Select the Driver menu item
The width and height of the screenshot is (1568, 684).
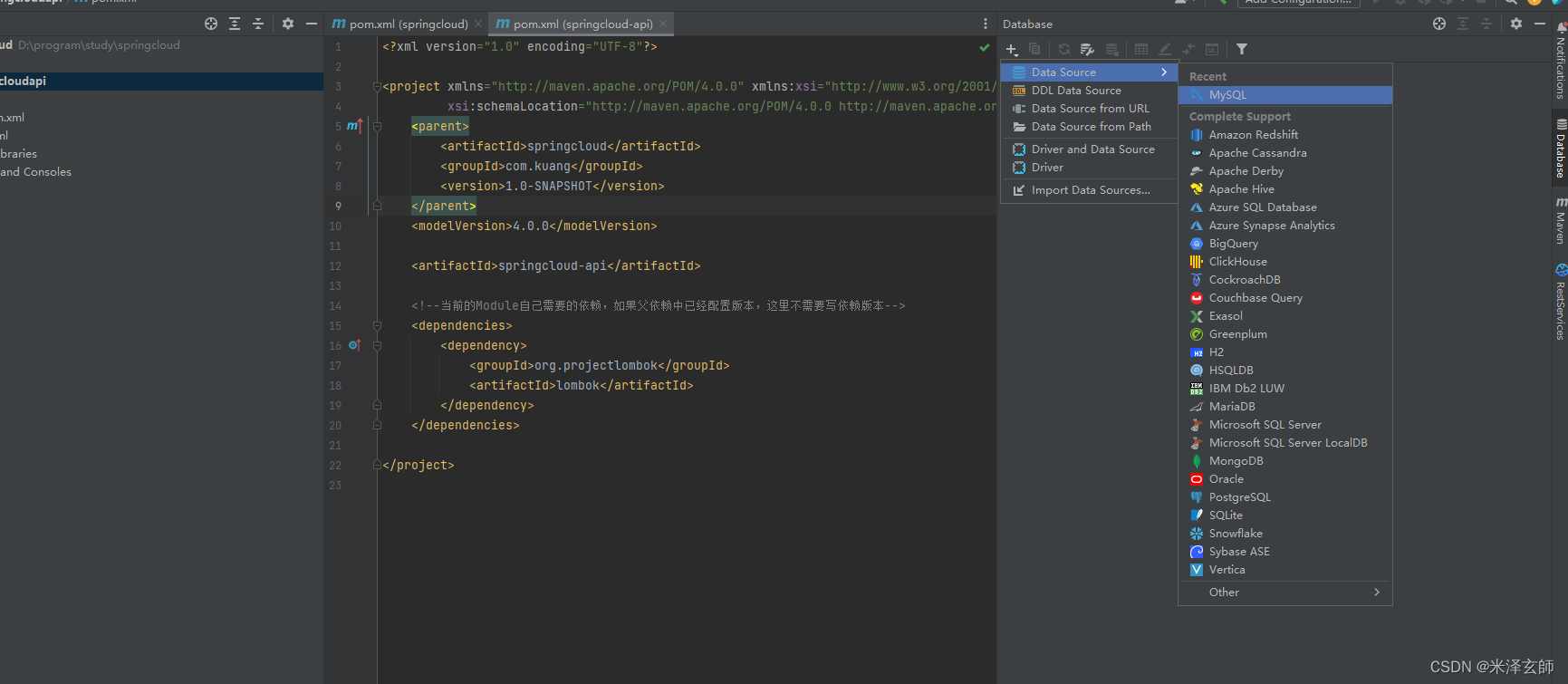(x=1089, y=168)
